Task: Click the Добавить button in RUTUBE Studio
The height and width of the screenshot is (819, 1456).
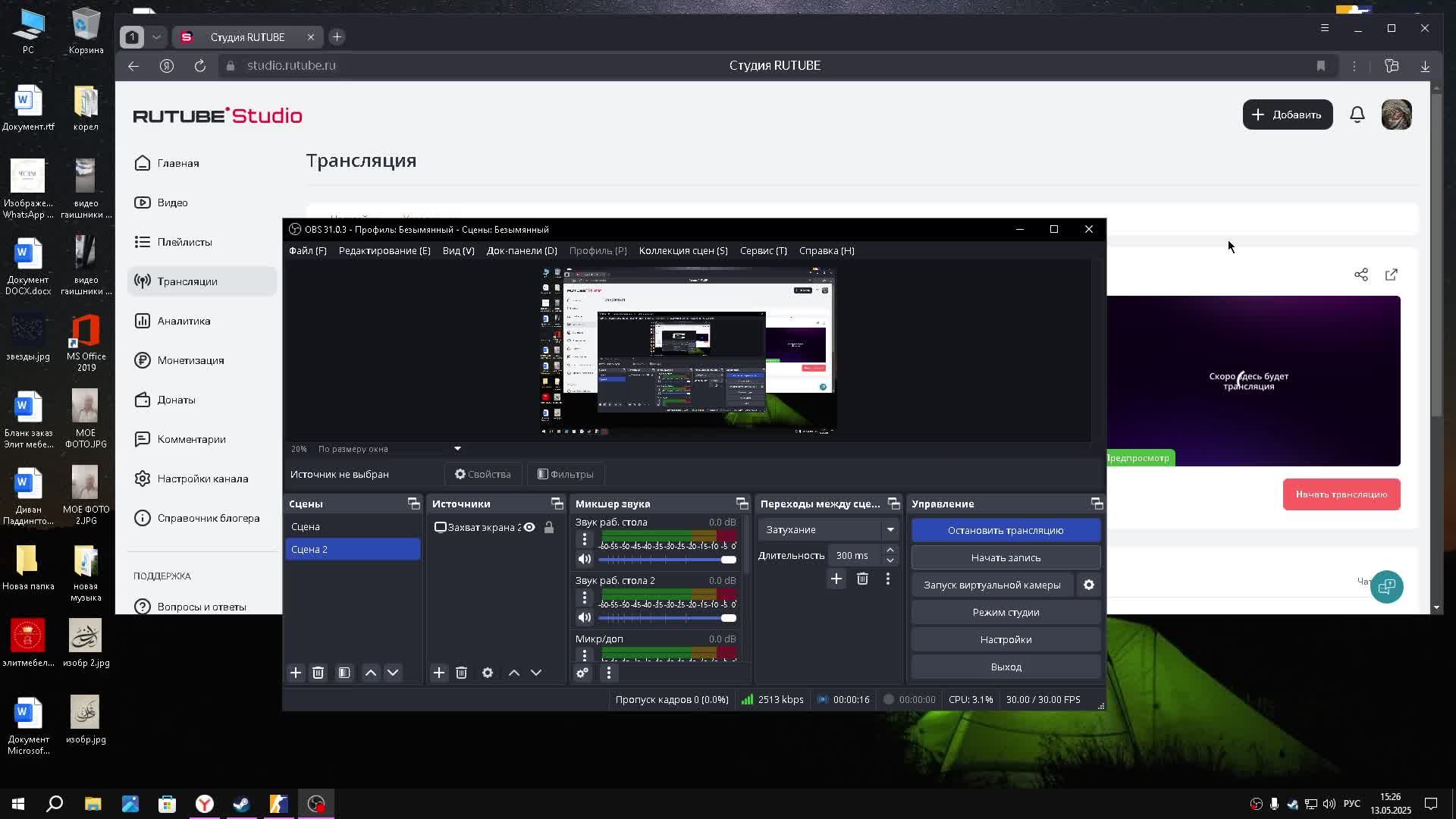Action: tap(1288, 115)
